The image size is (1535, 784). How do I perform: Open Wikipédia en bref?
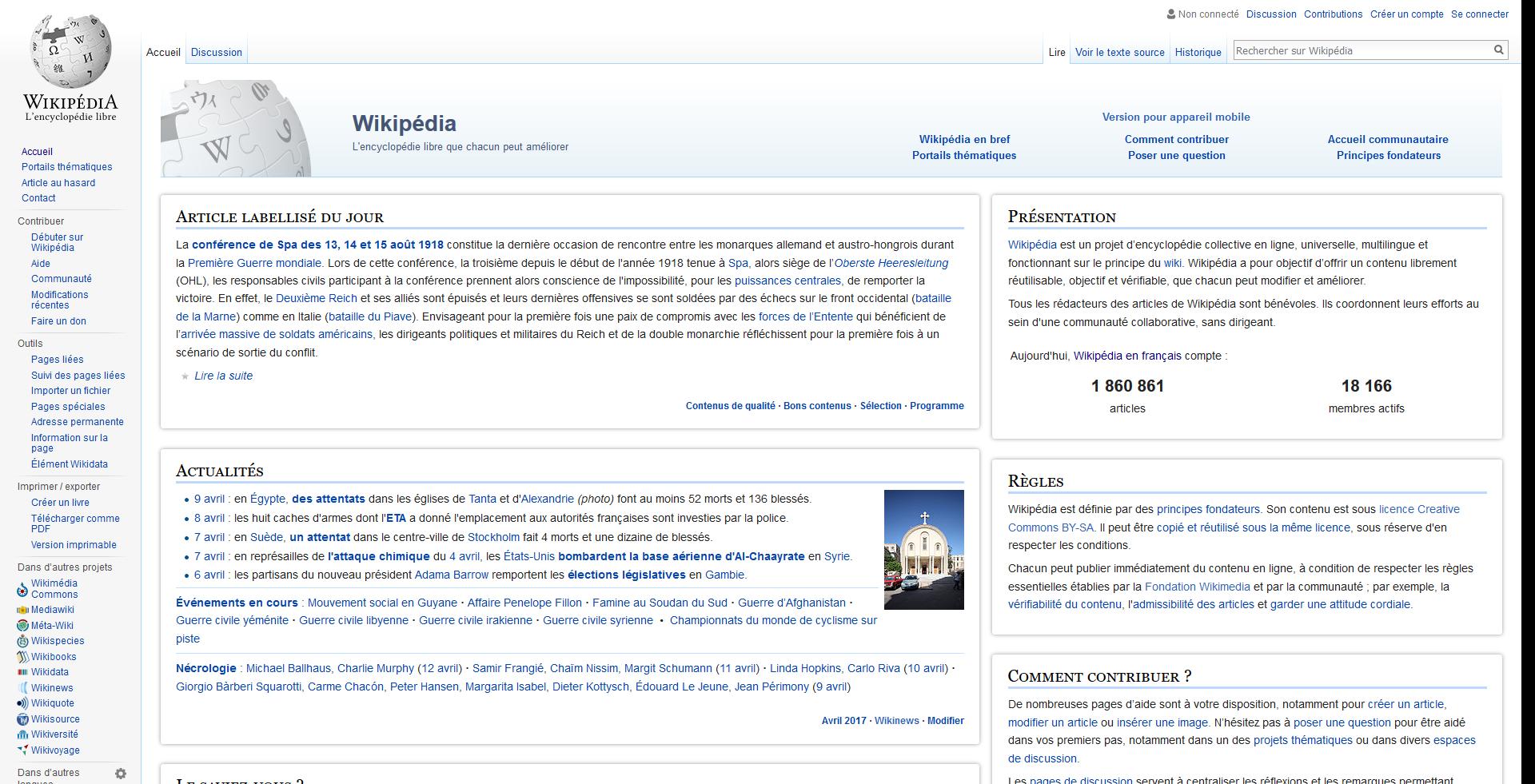point(964,139)
